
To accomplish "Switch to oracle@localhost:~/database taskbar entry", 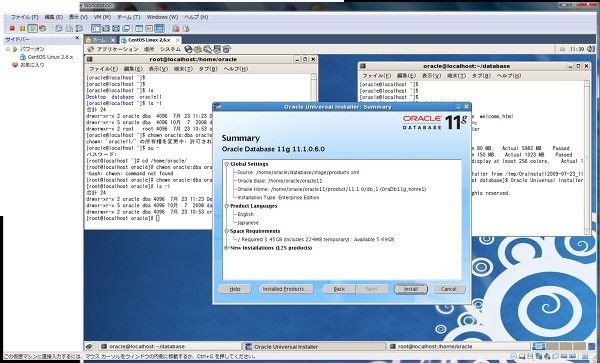I will point(170,347).
